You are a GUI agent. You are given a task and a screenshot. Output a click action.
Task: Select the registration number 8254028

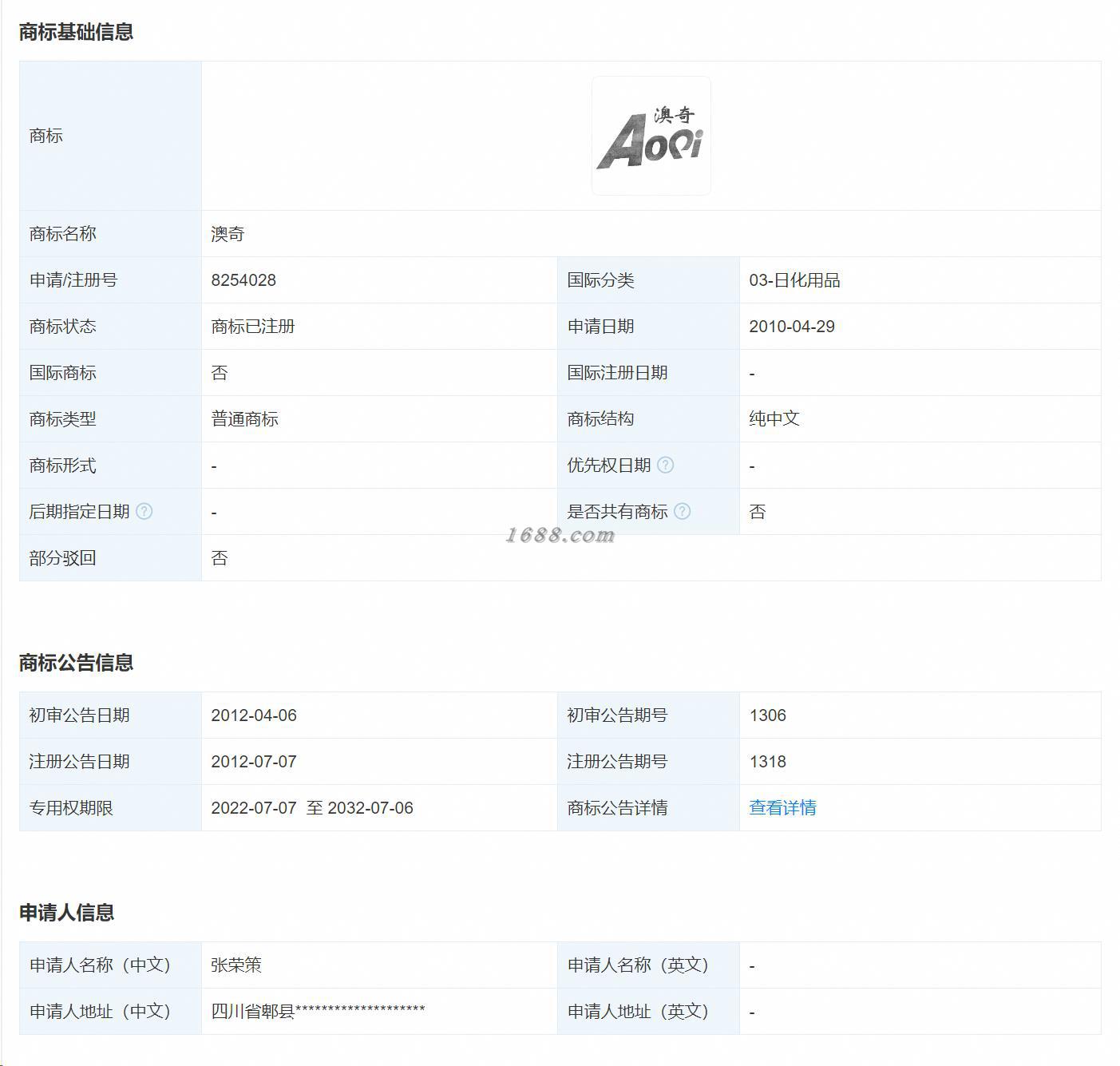[243, 280]
